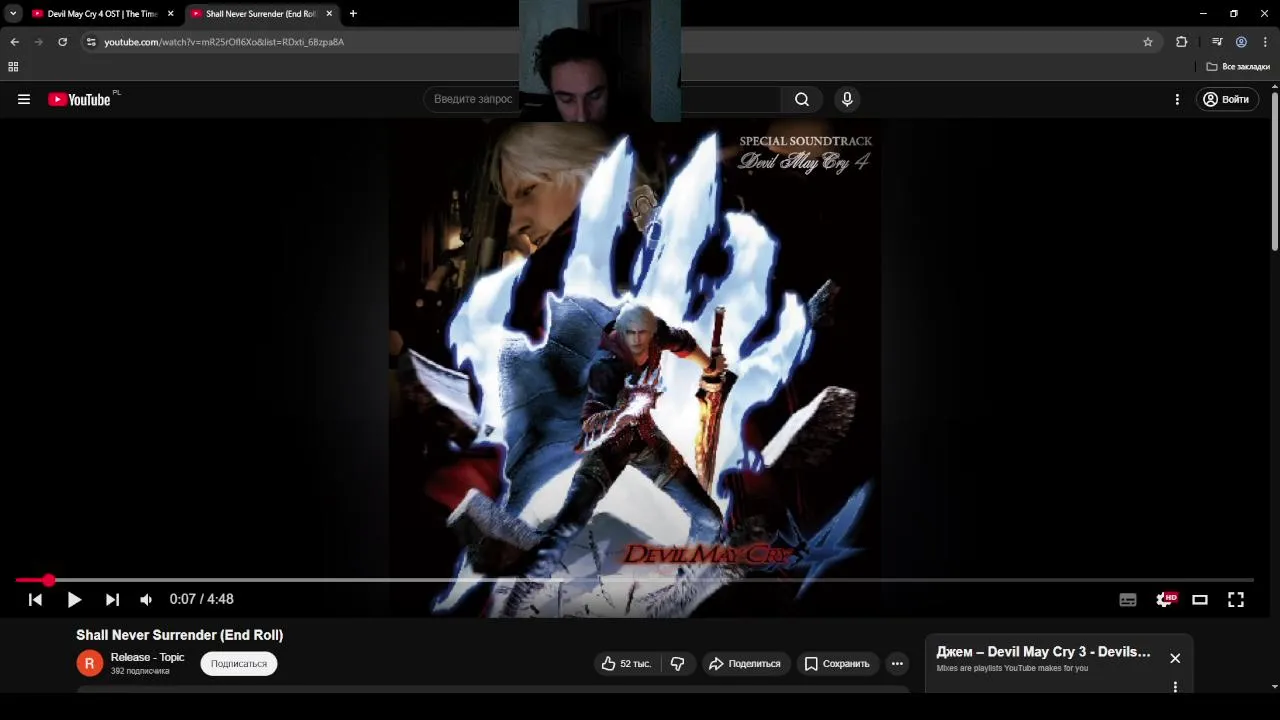Sign in with the Войти button
1280x720 pixels.
click(x=1227, y=99)
